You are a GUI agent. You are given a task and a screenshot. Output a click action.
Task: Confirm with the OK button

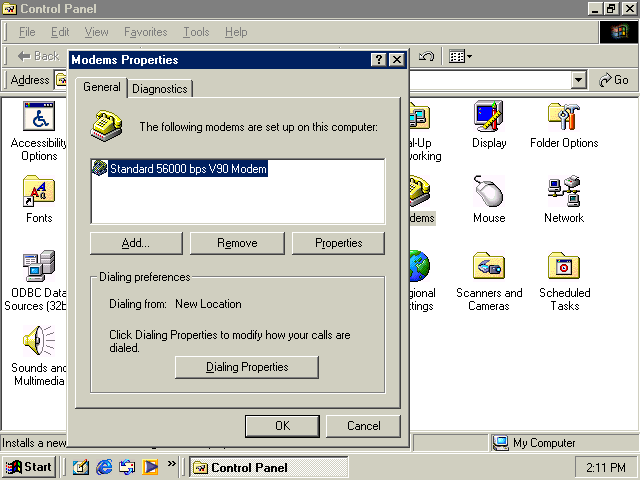[282, 426]
